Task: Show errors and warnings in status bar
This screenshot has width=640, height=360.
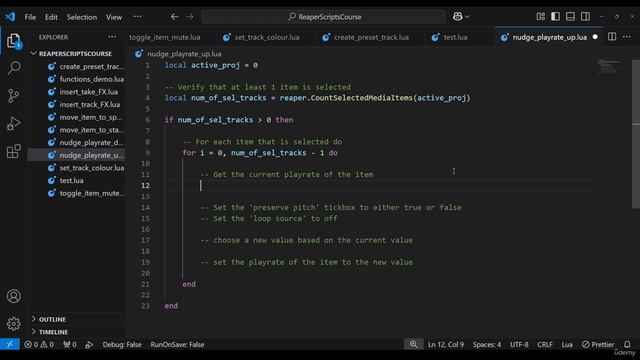Action: coord(39,344)
